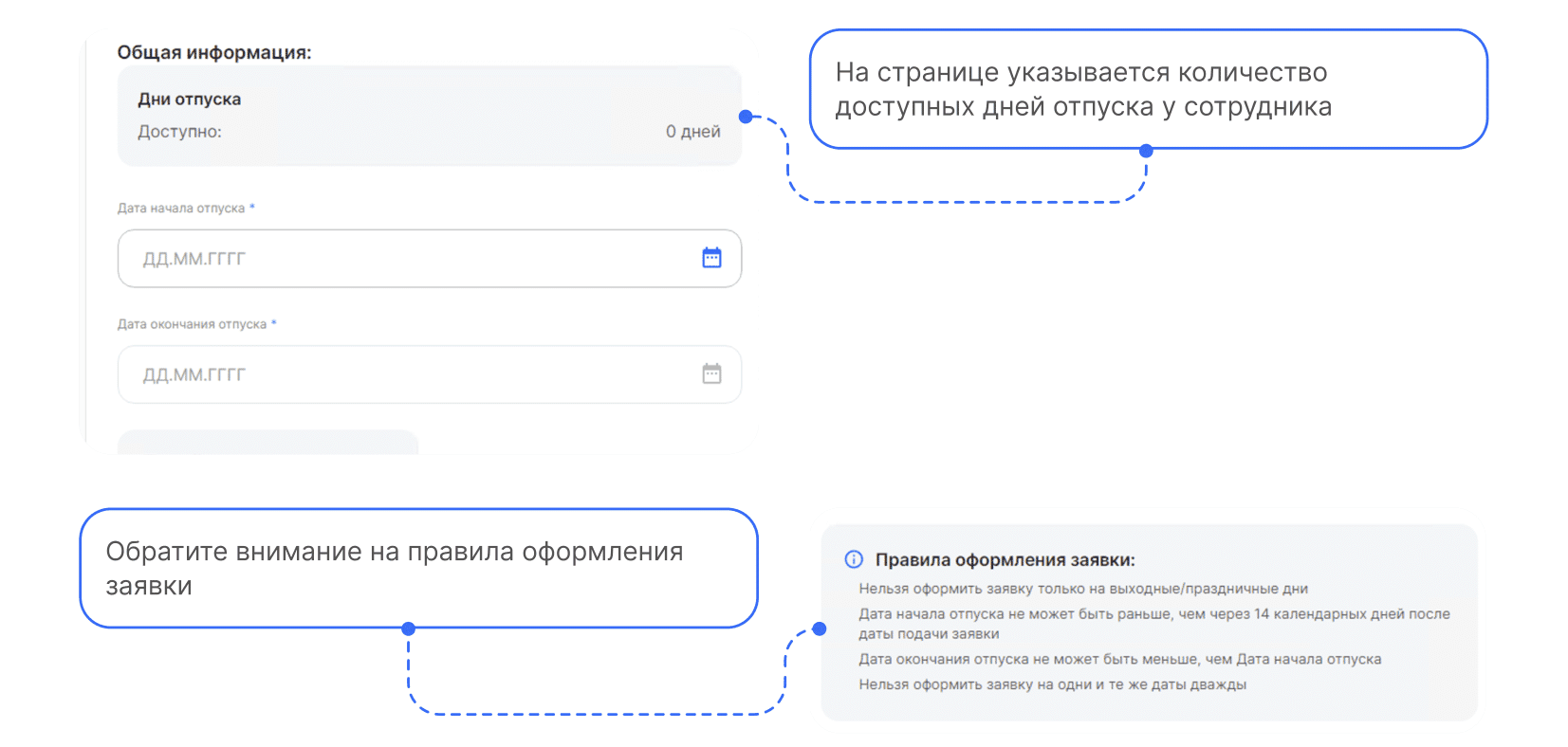Focus the 'Дата окончания отпуска' date field
The image size is (1568, 747).
click(x=408, y=374)
